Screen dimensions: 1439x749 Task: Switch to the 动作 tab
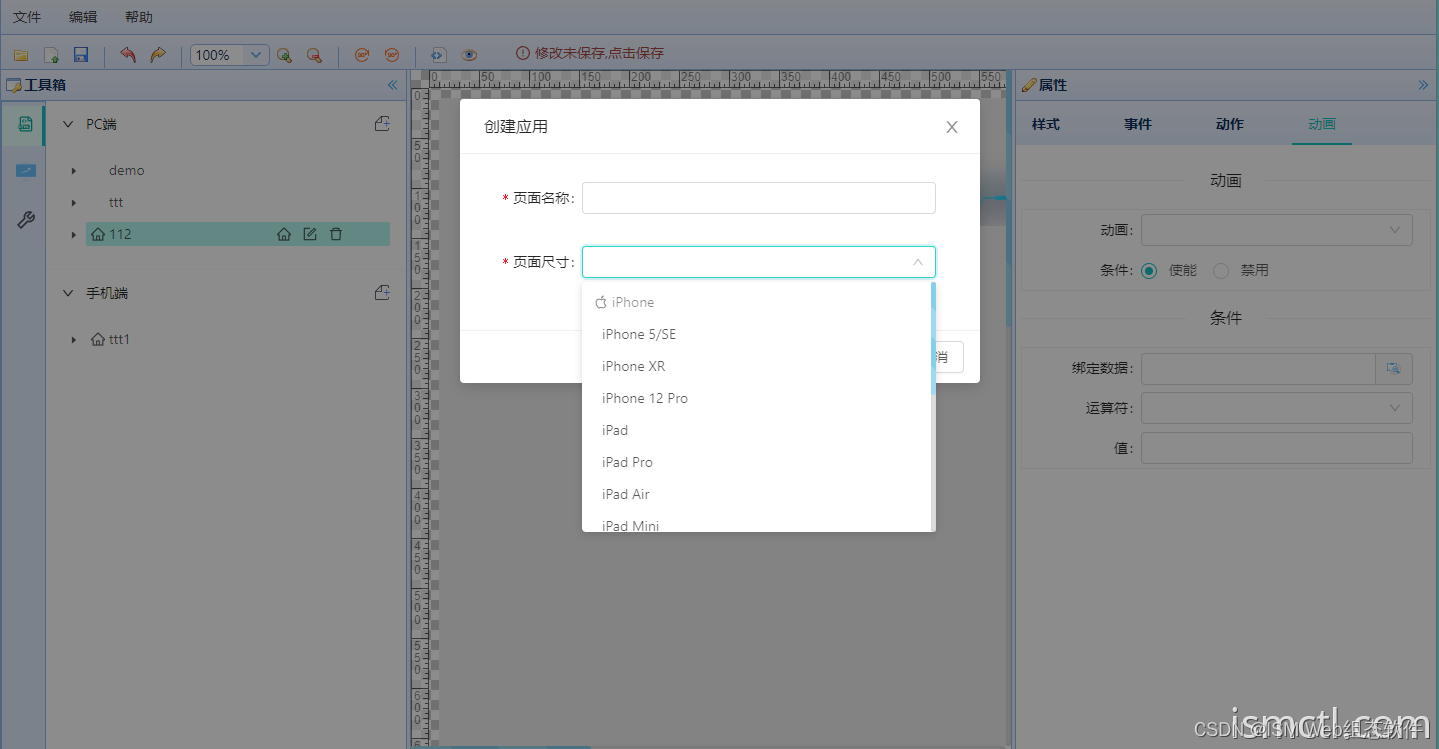pyautogui.click(x=1230, y=124)
